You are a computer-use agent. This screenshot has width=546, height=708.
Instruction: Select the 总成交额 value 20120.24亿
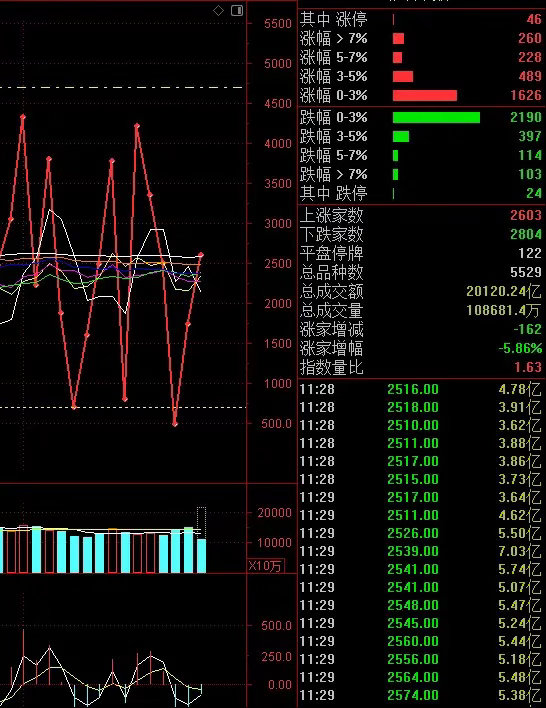pyautogui.click(x=504, y=291)
